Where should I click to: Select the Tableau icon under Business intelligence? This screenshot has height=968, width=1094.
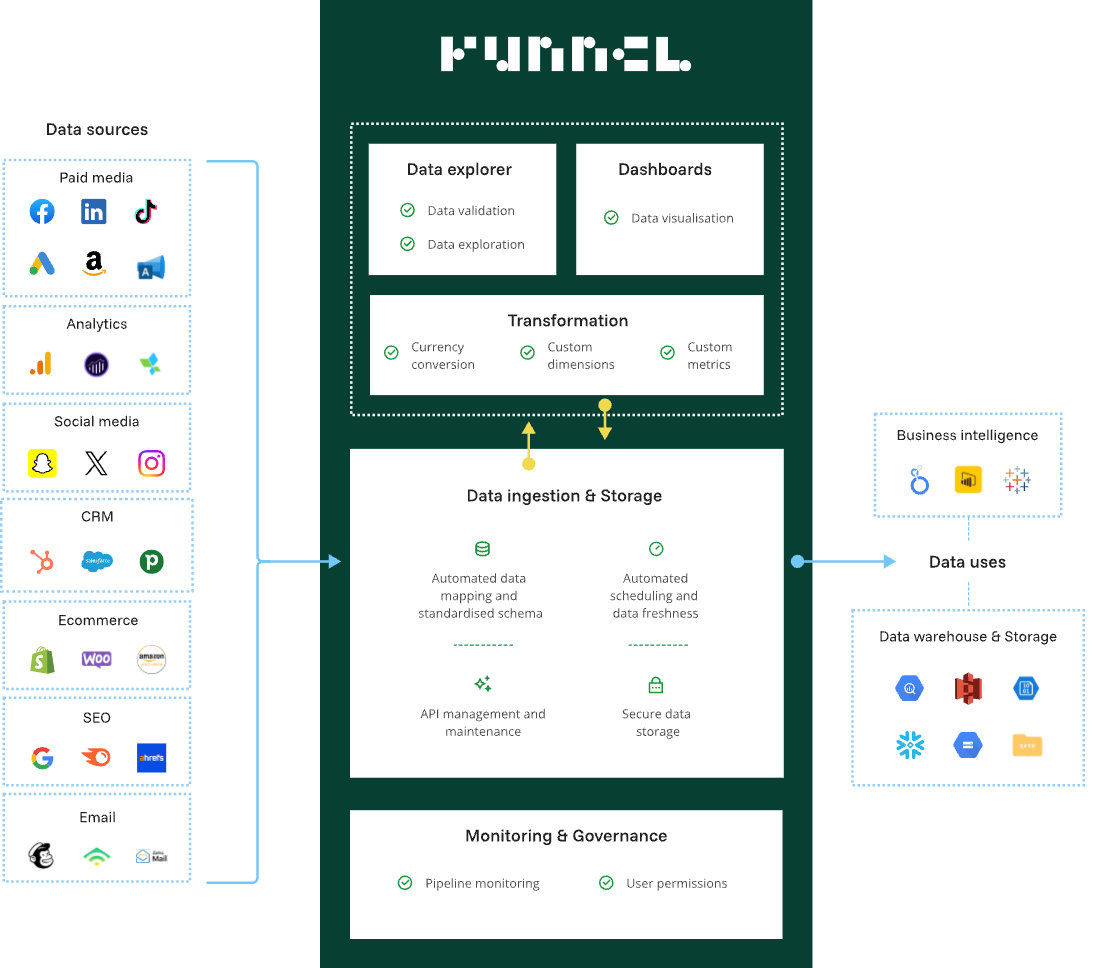coord(1017,481)
